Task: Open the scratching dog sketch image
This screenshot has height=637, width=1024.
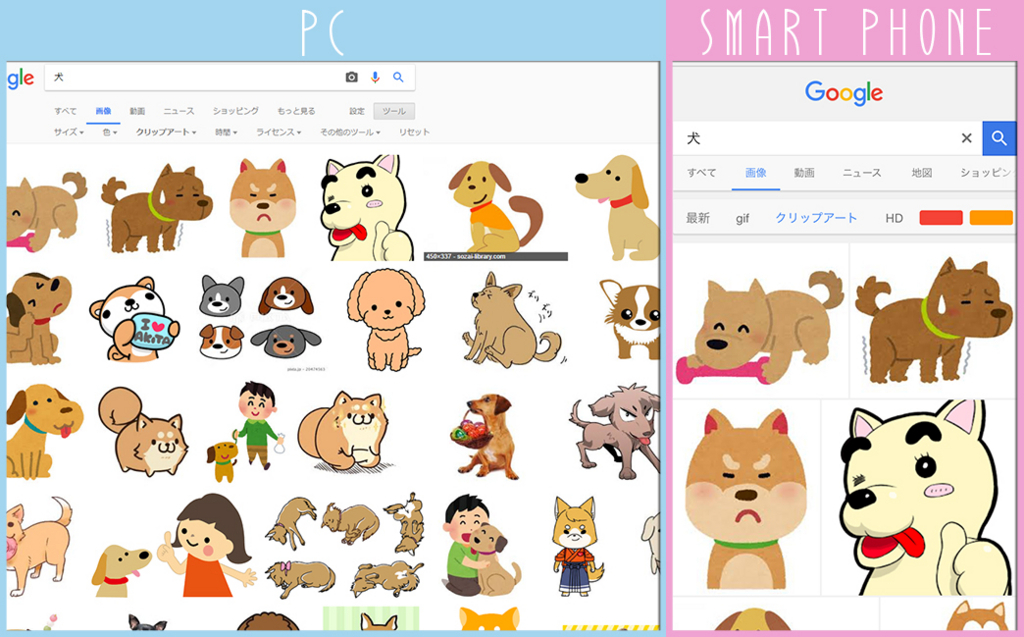Action: 513,320
